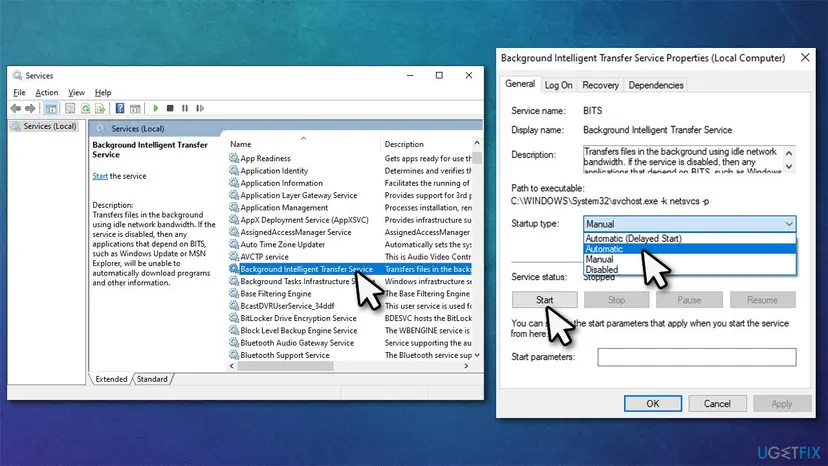Select Bluetooth Audio Gateway Service row
This screenshot has width=828, height=466.
tap(350, 342)
